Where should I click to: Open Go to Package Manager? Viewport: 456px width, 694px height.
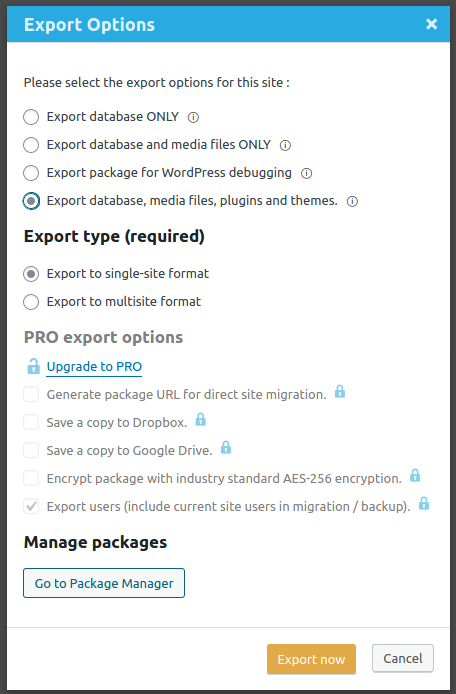pyautogui.click(x=104, y=583)
